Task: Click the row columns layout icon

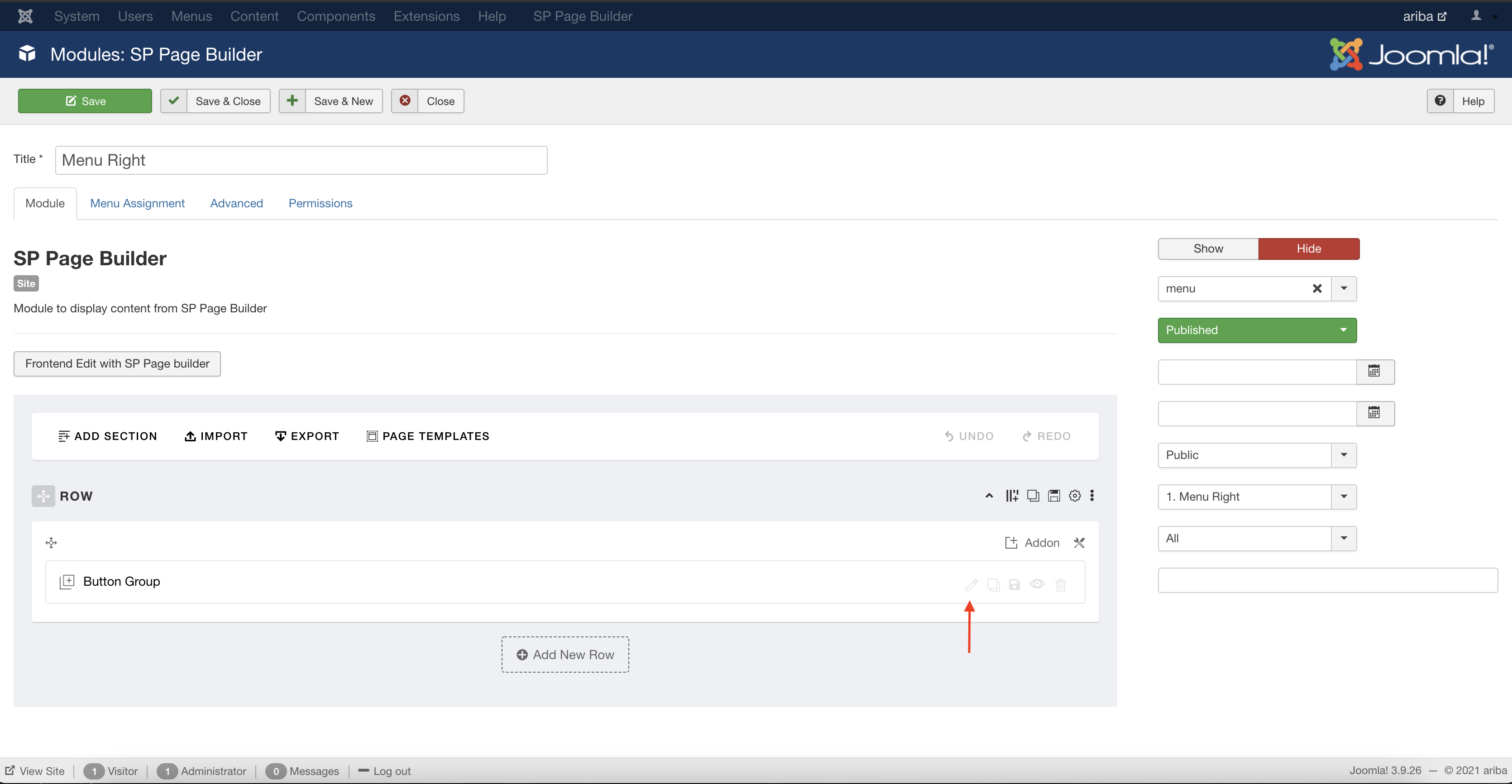Action: [1012, 496]
